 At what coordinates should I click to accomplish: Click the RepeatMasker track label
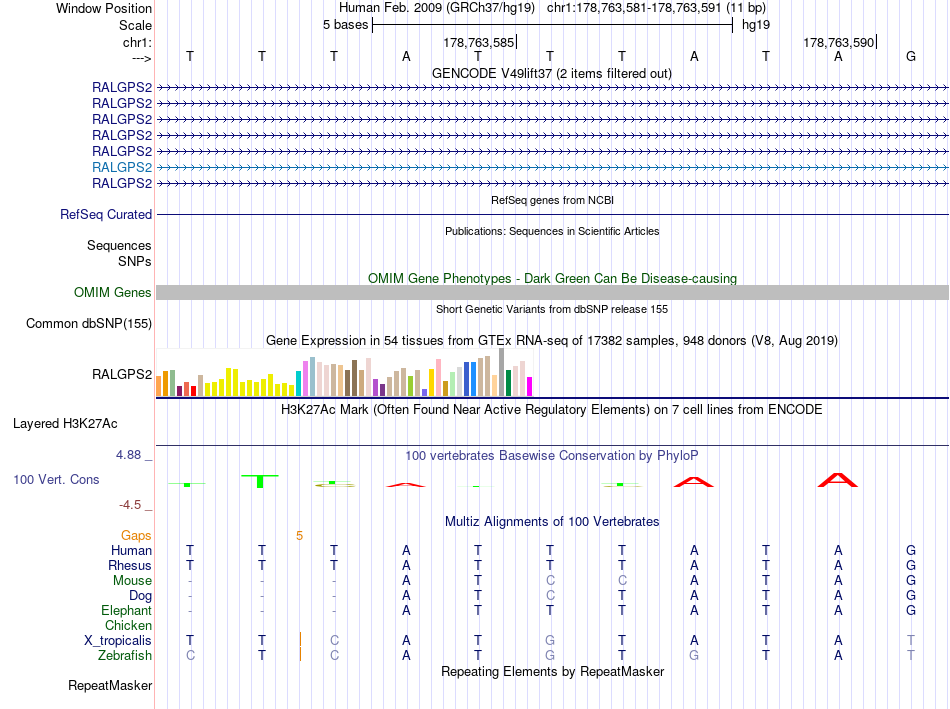[110, 686]
